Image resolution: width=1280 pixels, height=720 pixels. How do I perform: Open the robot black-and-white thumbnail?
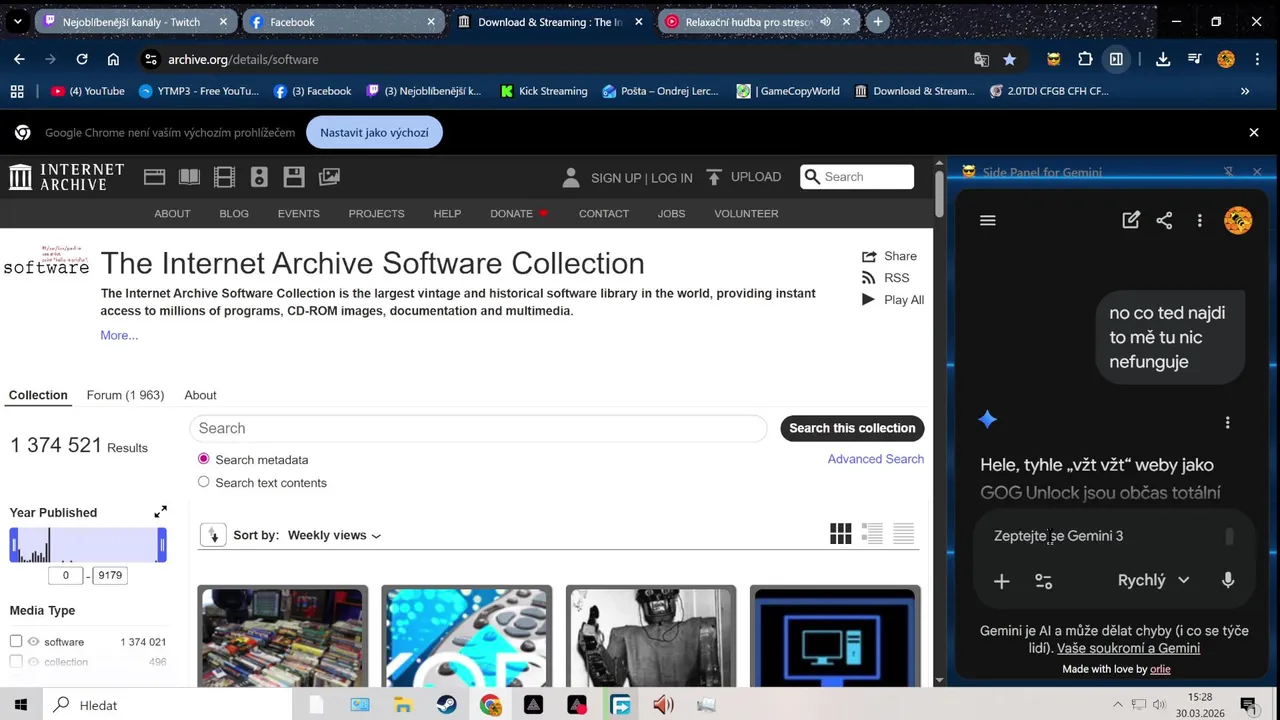click(651, 637)
